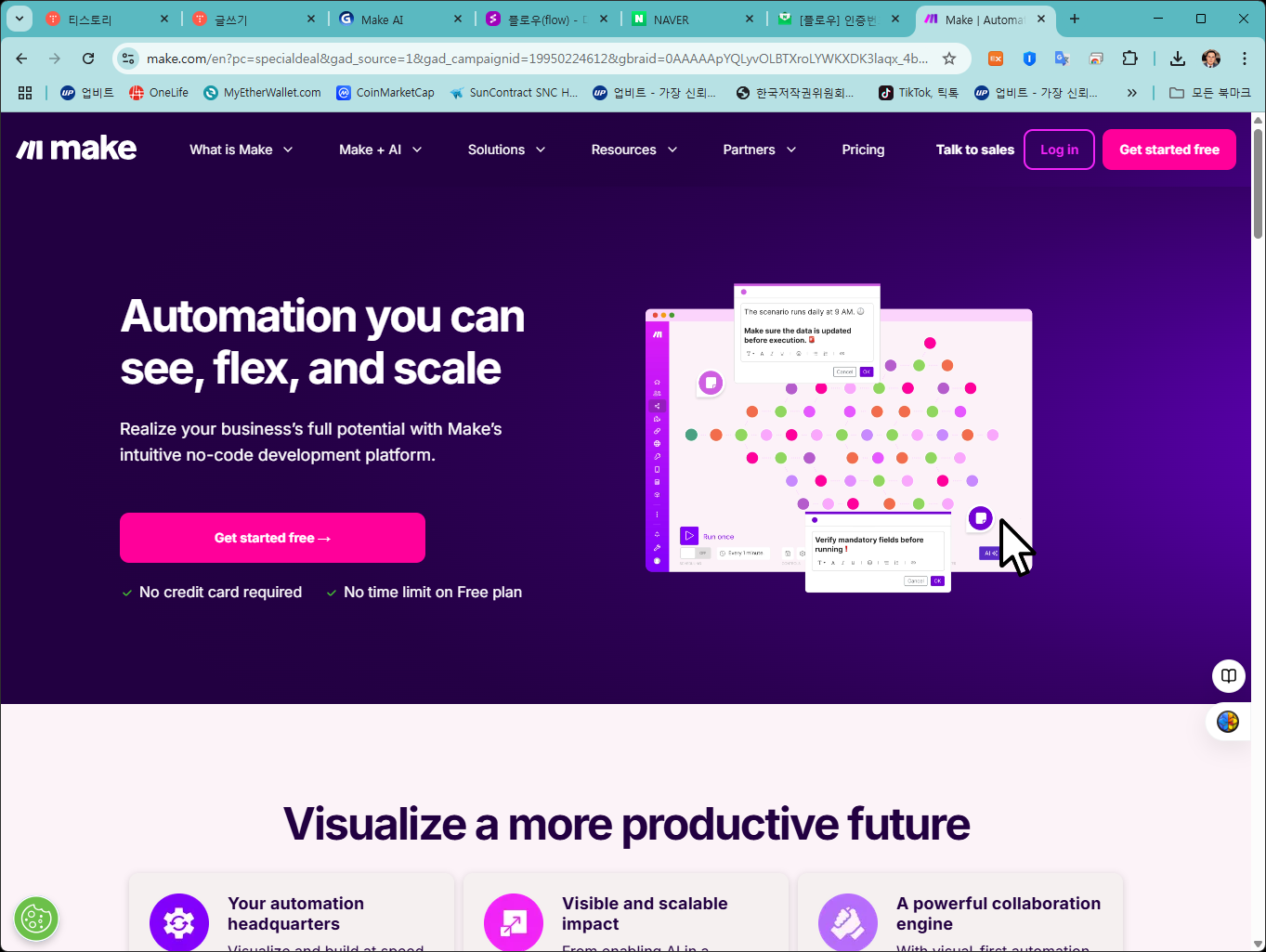
Task: Click No credit card required text
Action: point(220,592)
